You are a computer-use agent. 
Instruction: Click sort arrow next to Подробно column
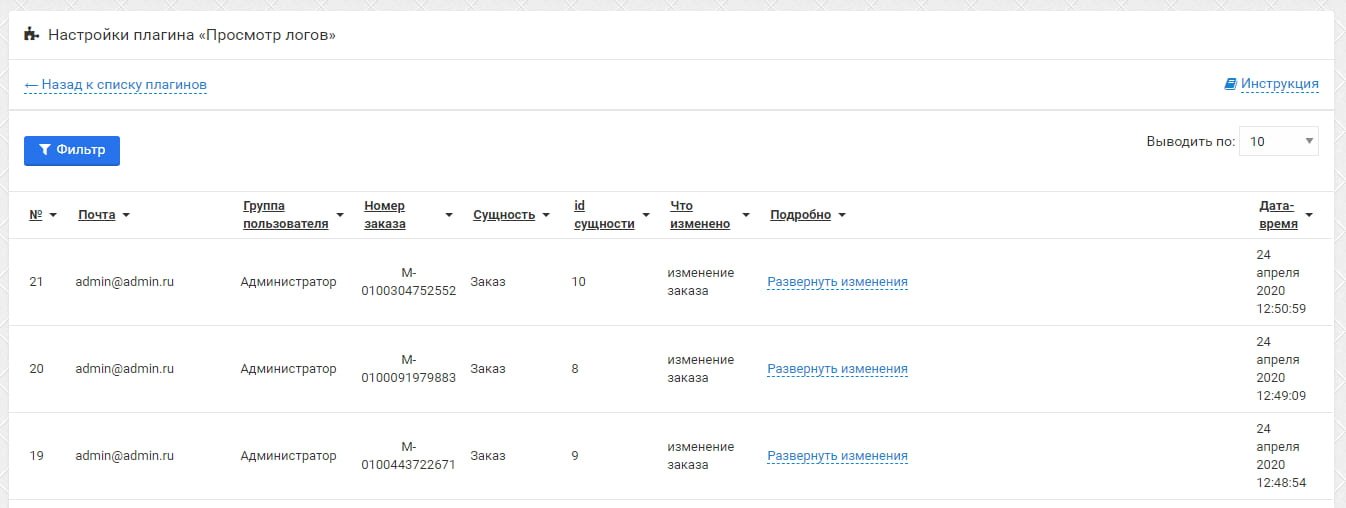coord(842,215)
